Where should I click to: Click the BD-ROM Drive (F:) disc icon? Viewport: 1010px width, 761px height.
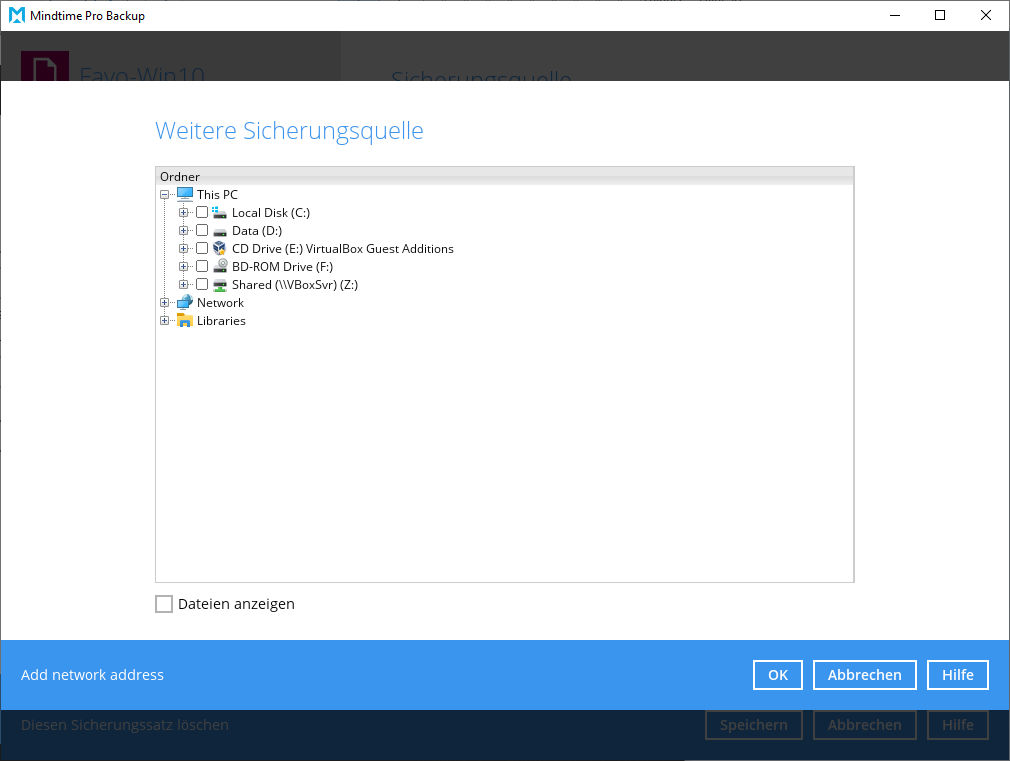coord(220,267)
